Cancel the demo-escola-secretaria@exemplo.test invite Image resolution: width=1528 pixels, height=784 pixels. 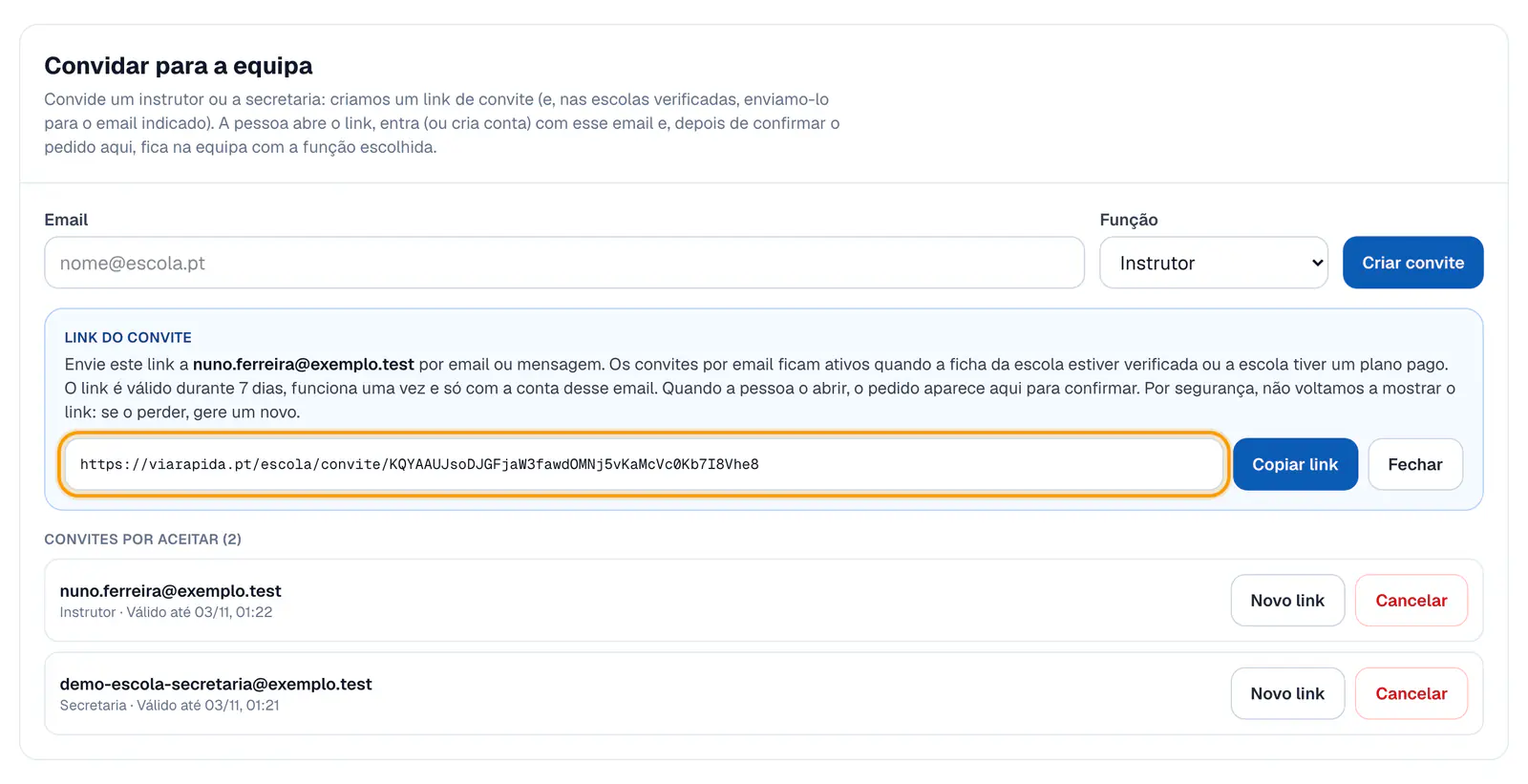click(x=1411, y=693)
